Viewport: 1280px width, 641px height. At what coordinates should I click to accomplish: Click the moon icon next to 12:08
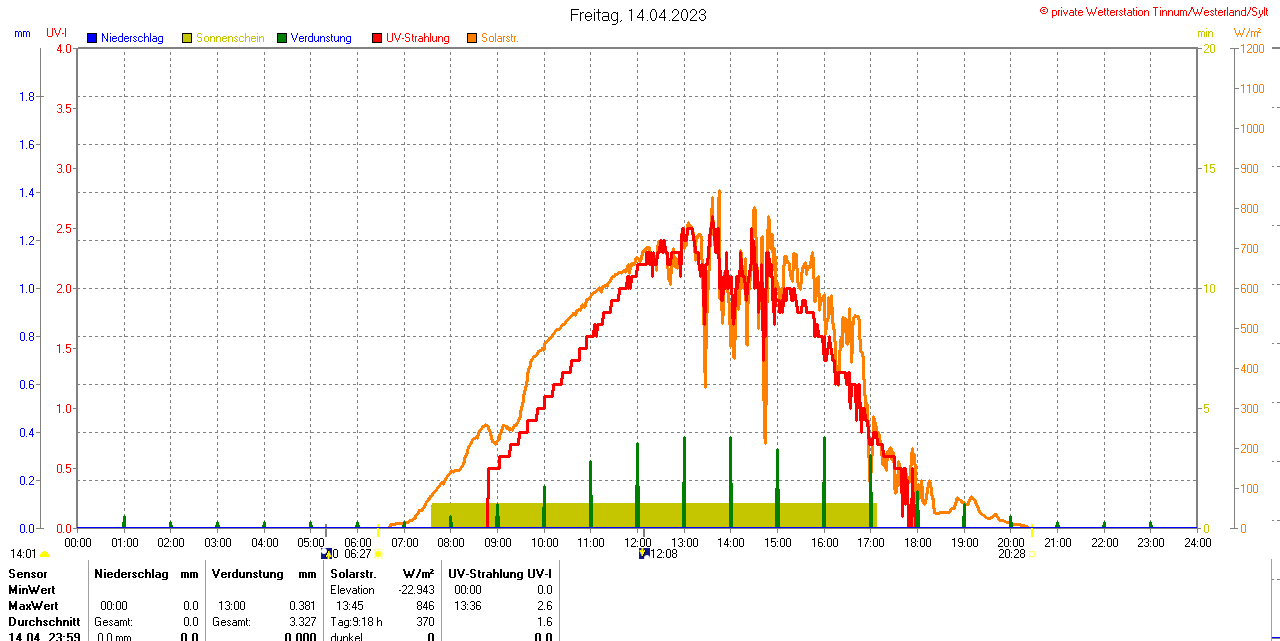point(644,553)
